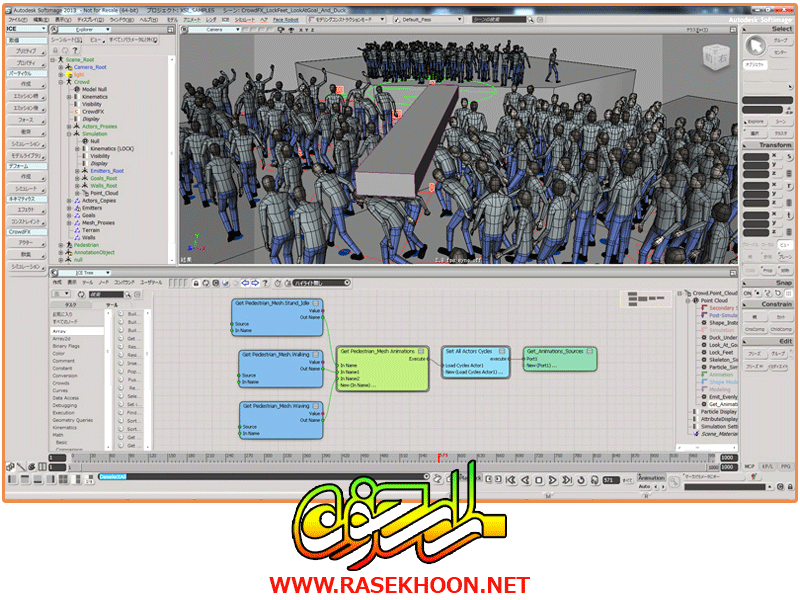Click the large arrow selection tool in the Select panel
The height and width of the screenshot is (600, 800).
tap(755, 46)
